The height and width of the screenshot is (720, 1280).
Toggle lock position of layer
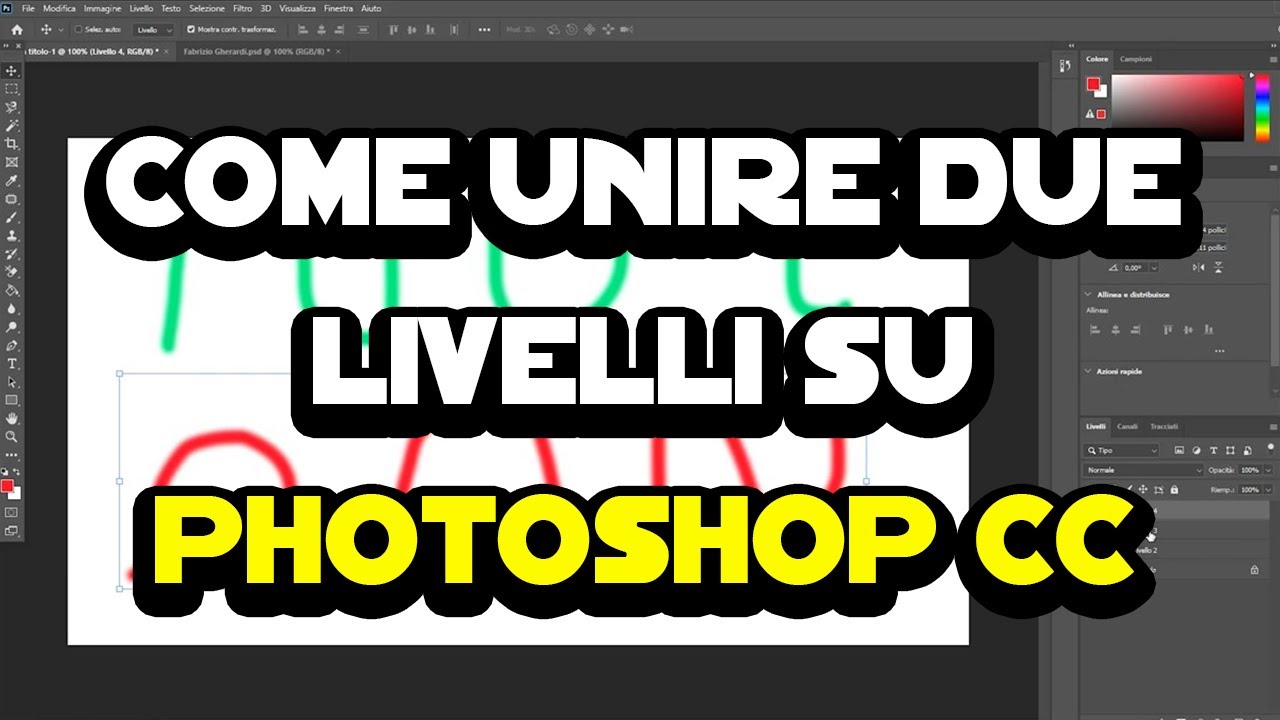[1143, 490]
